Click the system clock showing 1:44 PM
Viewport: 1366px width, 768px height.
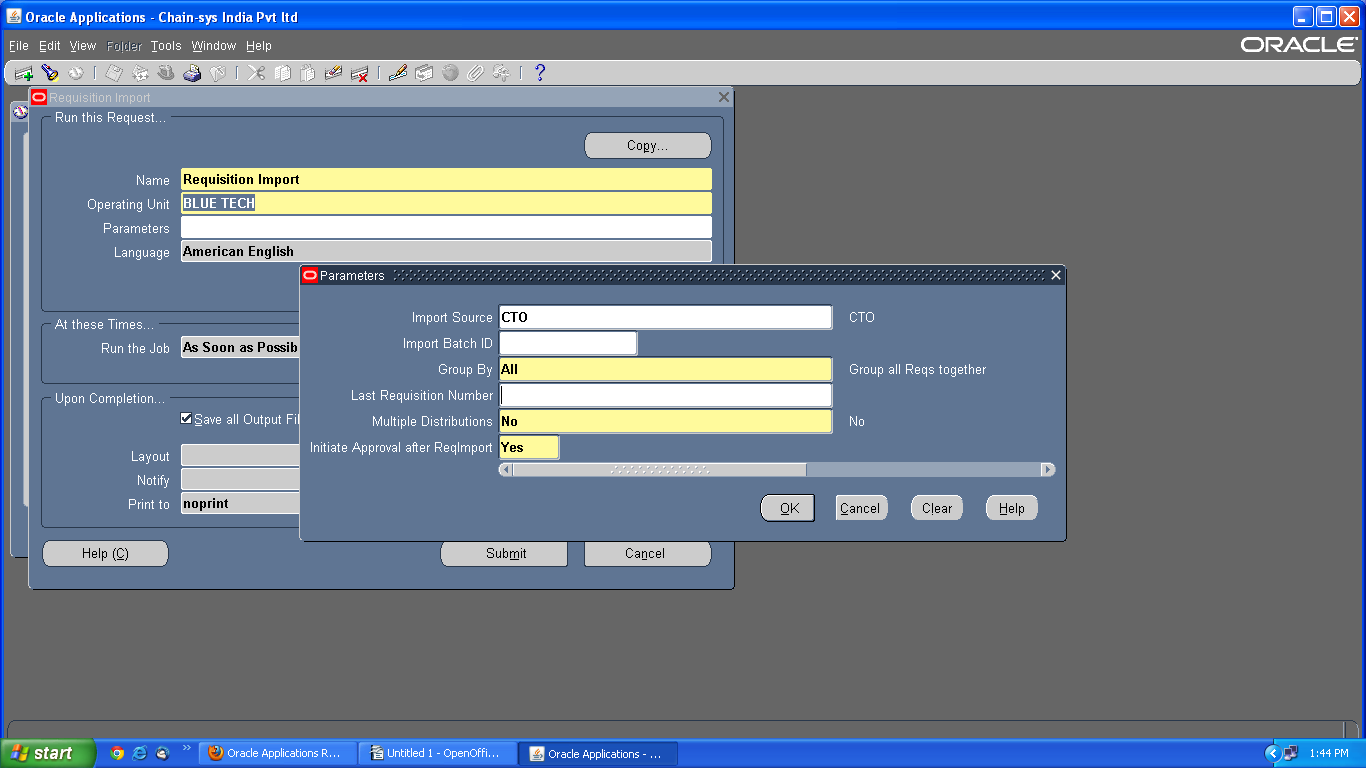[x=1329, y=753]
